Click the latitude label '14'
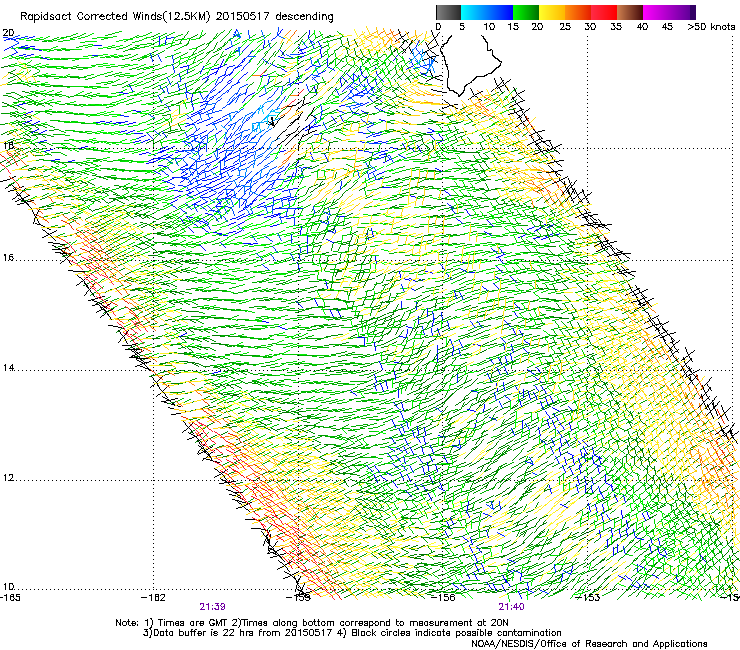Viewport: 740px width, 650px height. pyautogui.click(x=8, y=368)
